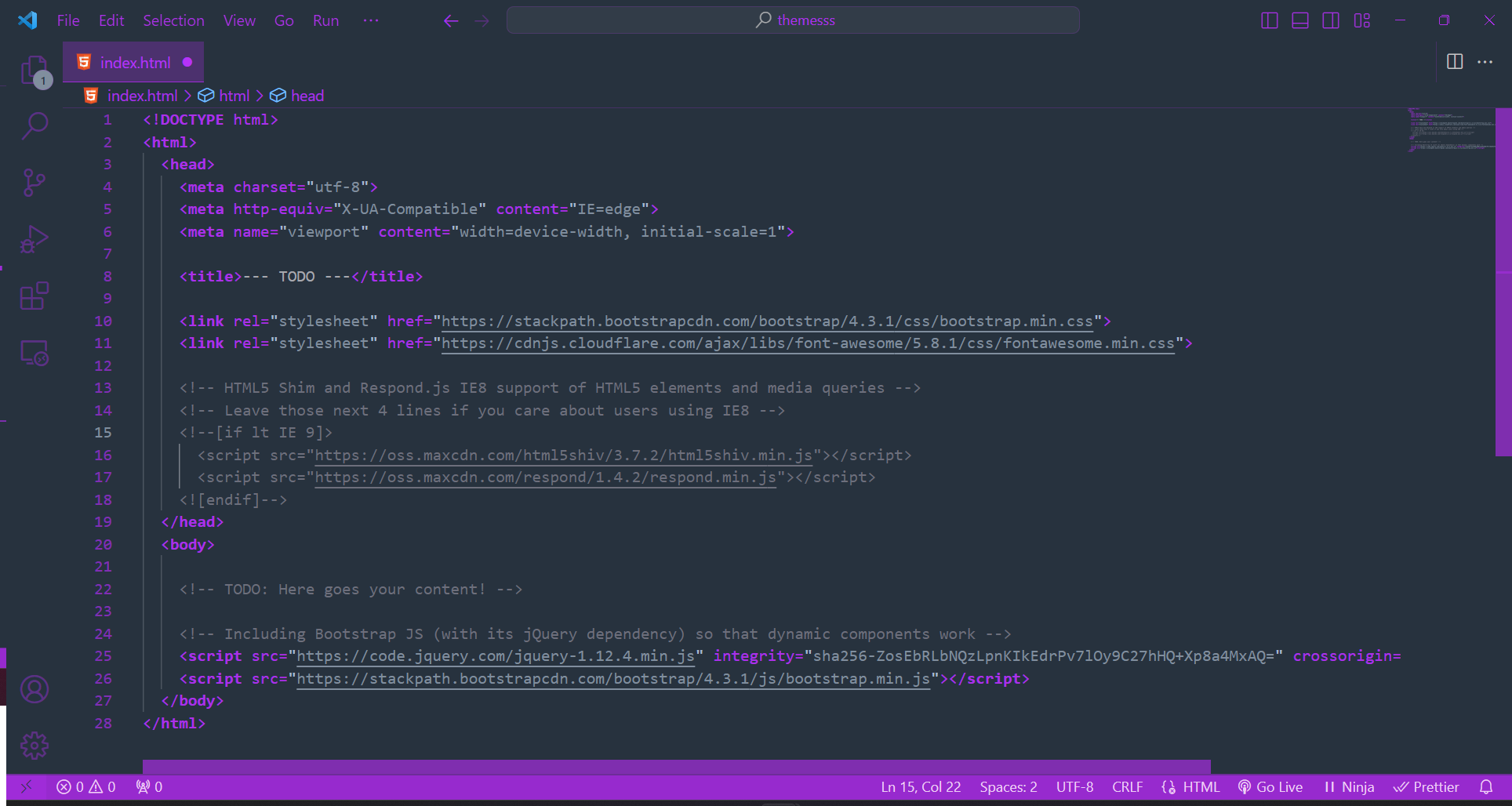Screen dimensions: 1512x806
Task: Open the Go menu
Action: pos(284,20)
